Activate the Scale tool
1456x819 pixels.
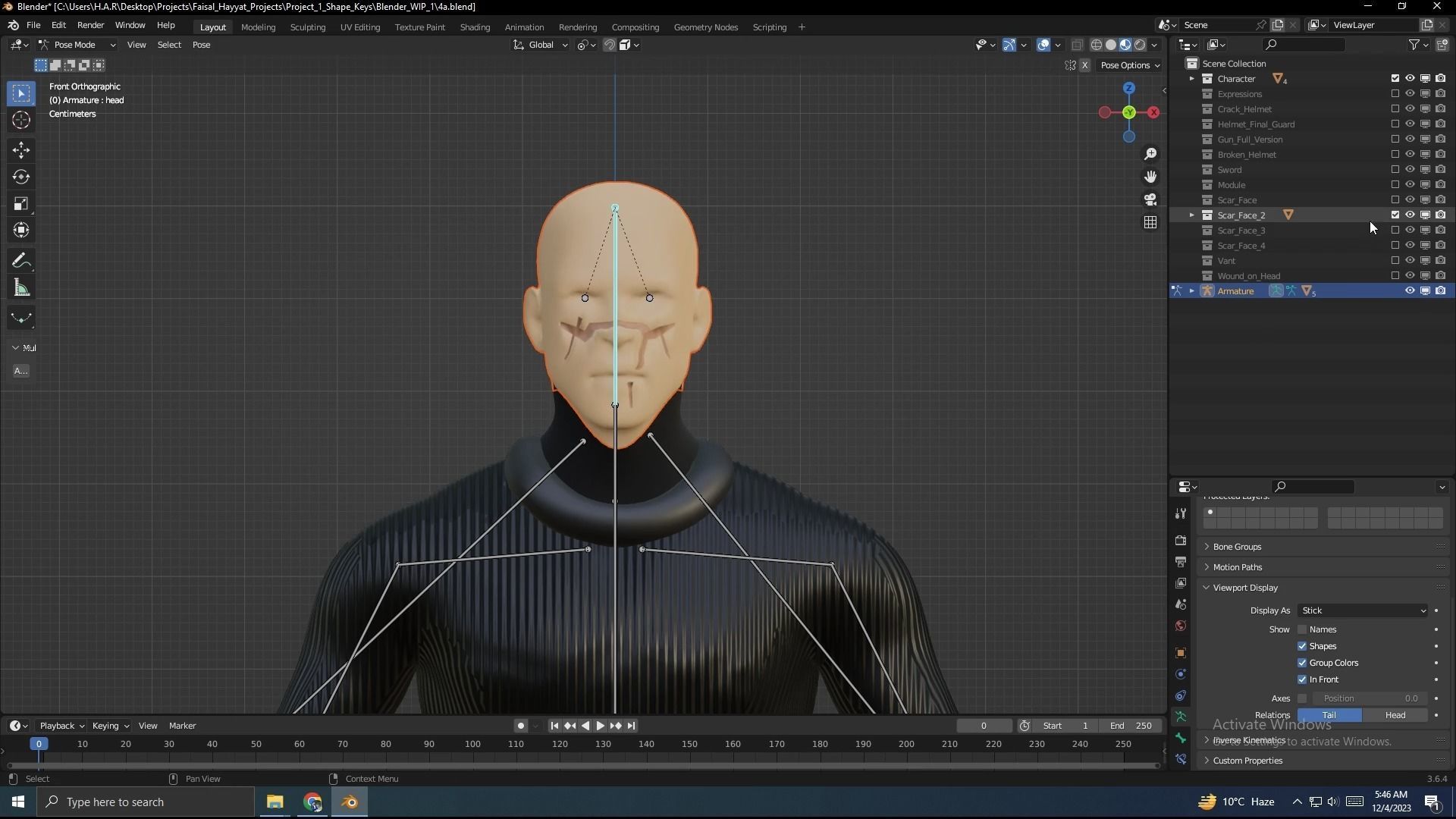click(21, 203)
